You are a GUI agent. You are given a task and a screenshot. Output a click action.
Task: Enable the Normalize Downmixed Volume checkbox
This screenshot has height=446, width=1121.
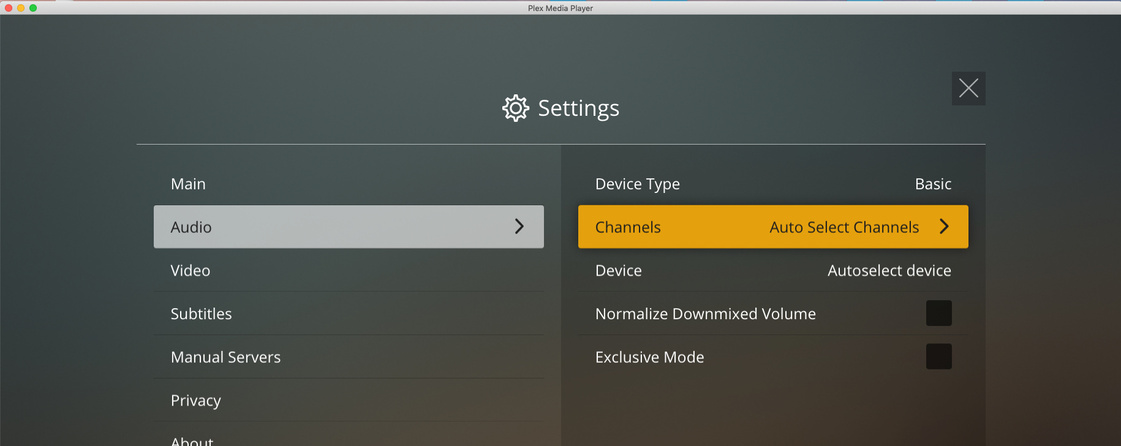click(939, 313)
